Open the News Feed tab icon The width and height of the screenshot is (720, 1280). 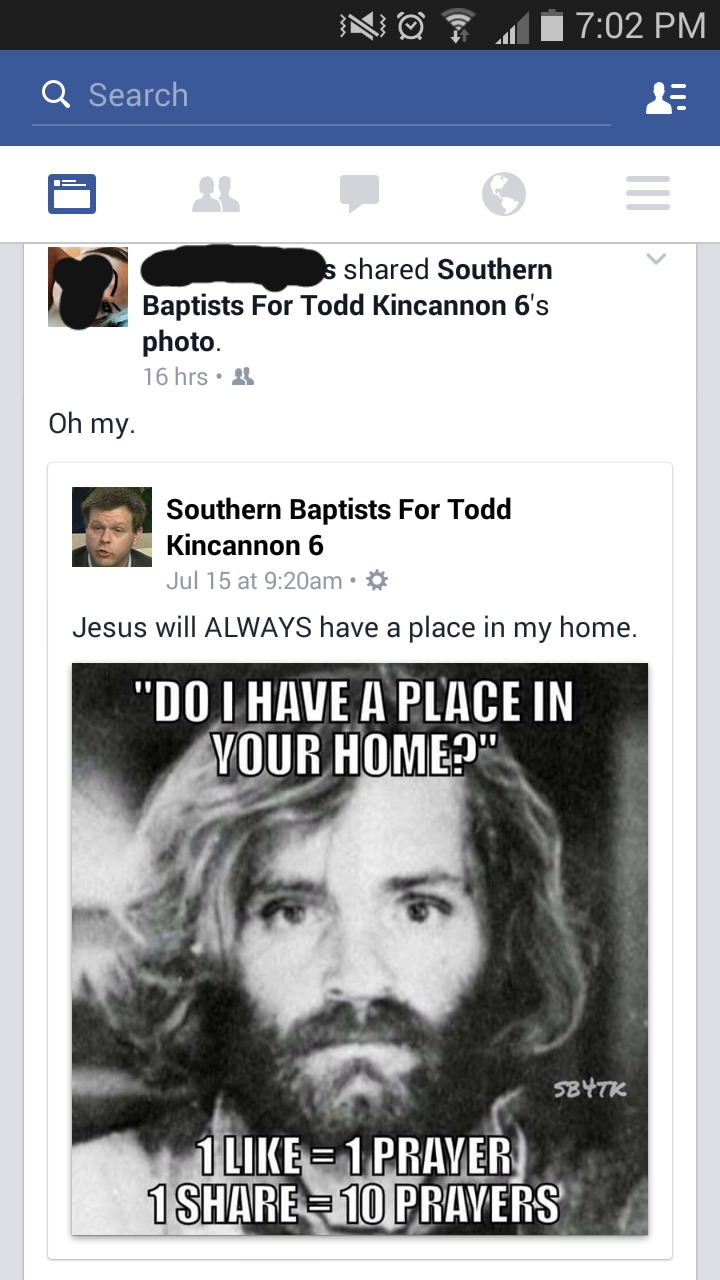click(x=72, y=193)
